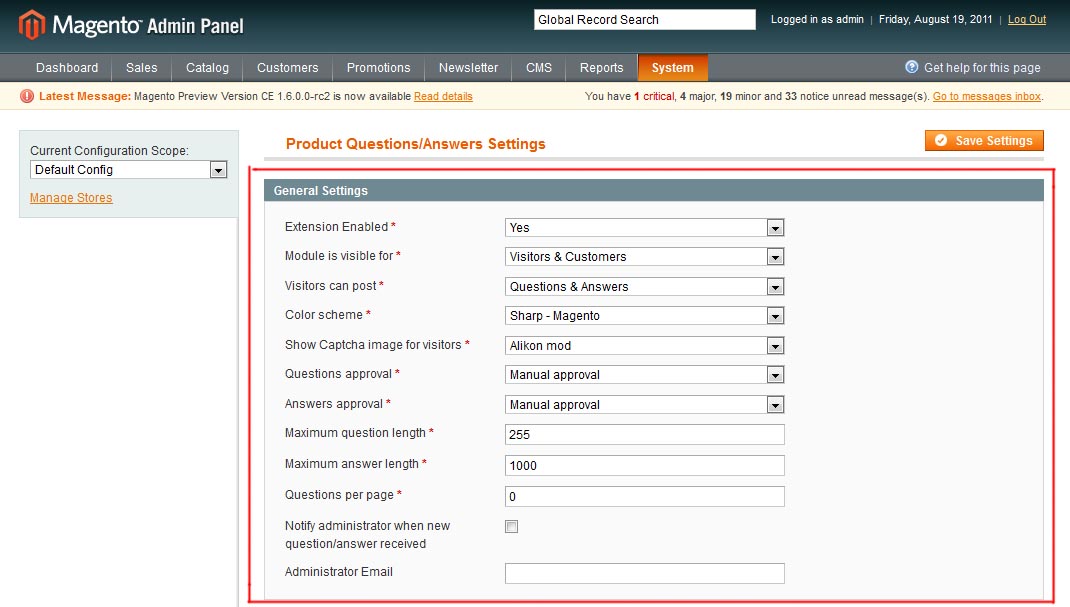Click Get help for this page
The height and width of the screenshot is (607, 1070).
pyautogui.click(x=982, y=68)
